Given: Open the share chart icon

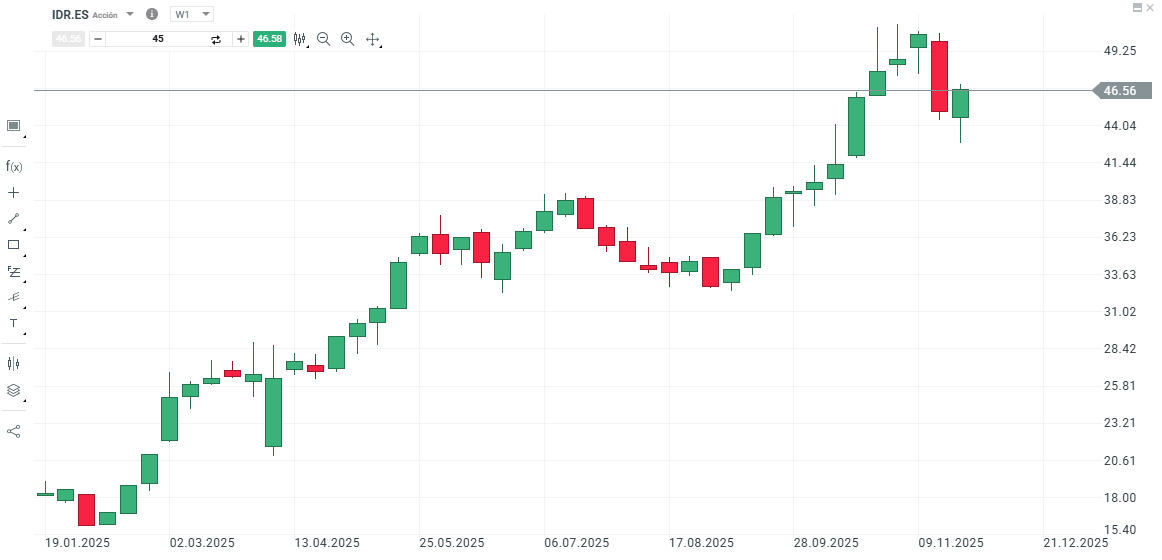Looking at the screenshot, I should [14, 431].
